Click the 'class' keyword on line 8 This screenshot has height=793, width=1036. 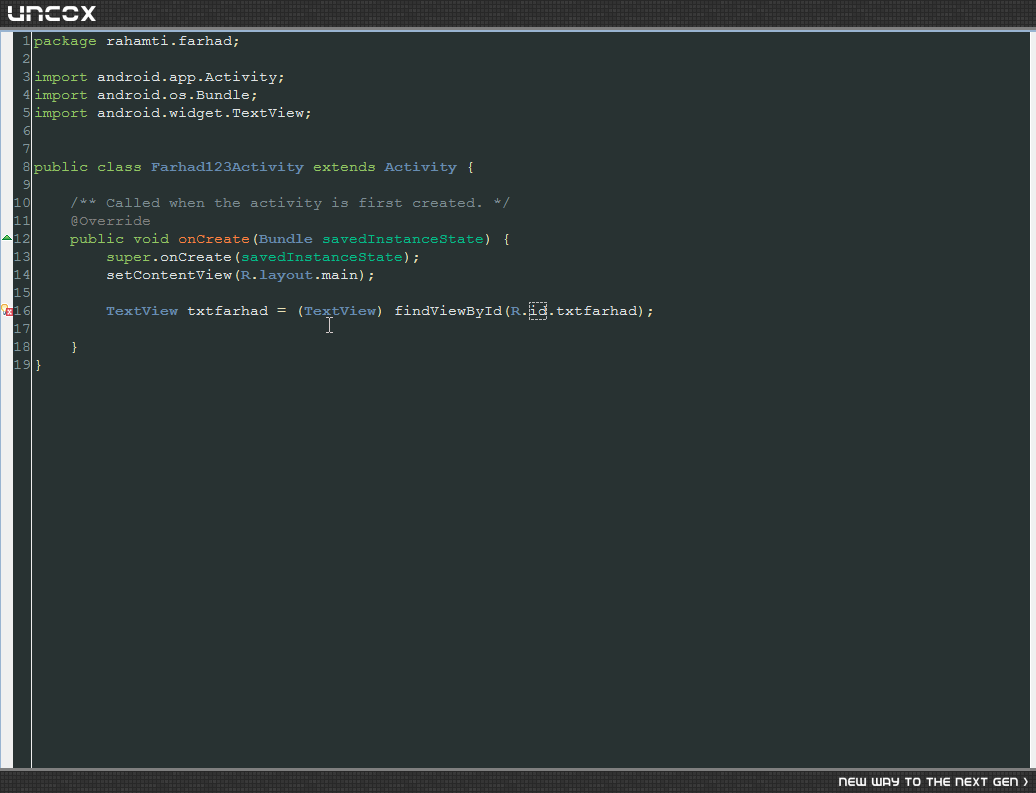(119, 167)
